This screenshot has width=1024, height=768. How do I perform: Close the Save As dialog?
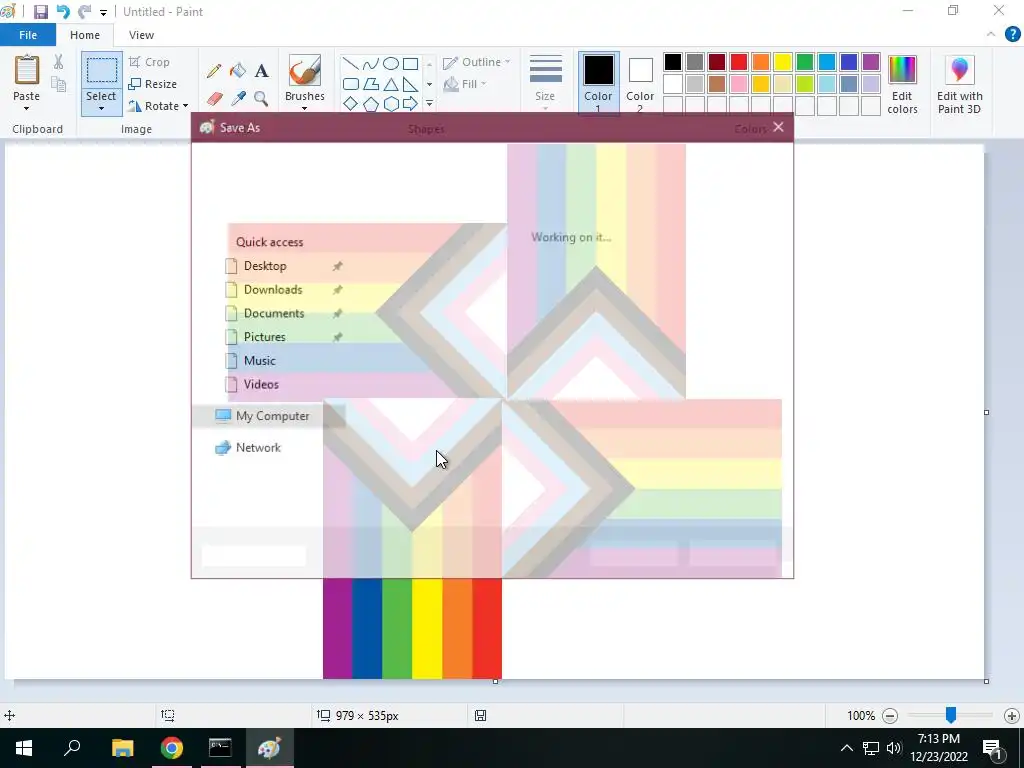(778, 127)
